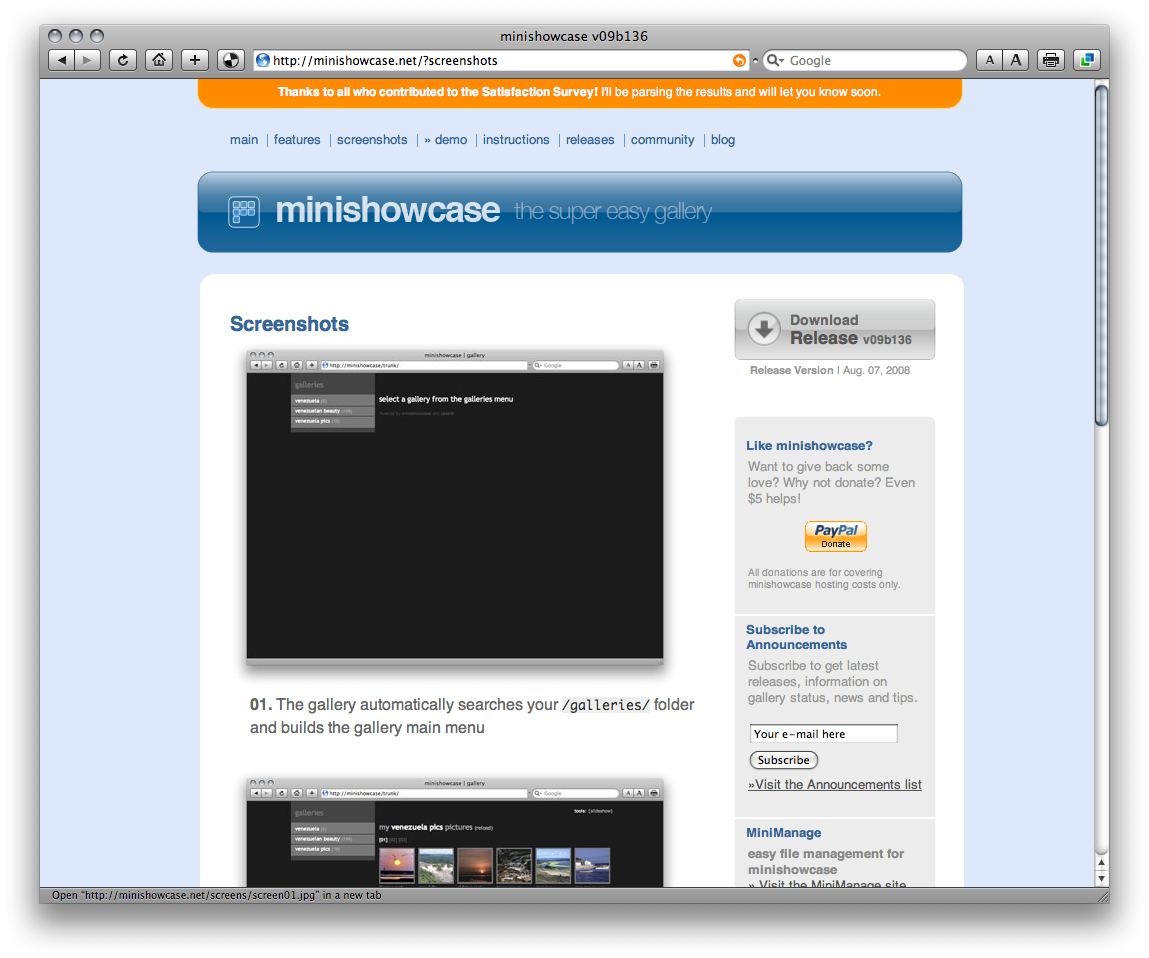Open the community navigation link
Viewport: 1149px width, 958px height.
662,139
